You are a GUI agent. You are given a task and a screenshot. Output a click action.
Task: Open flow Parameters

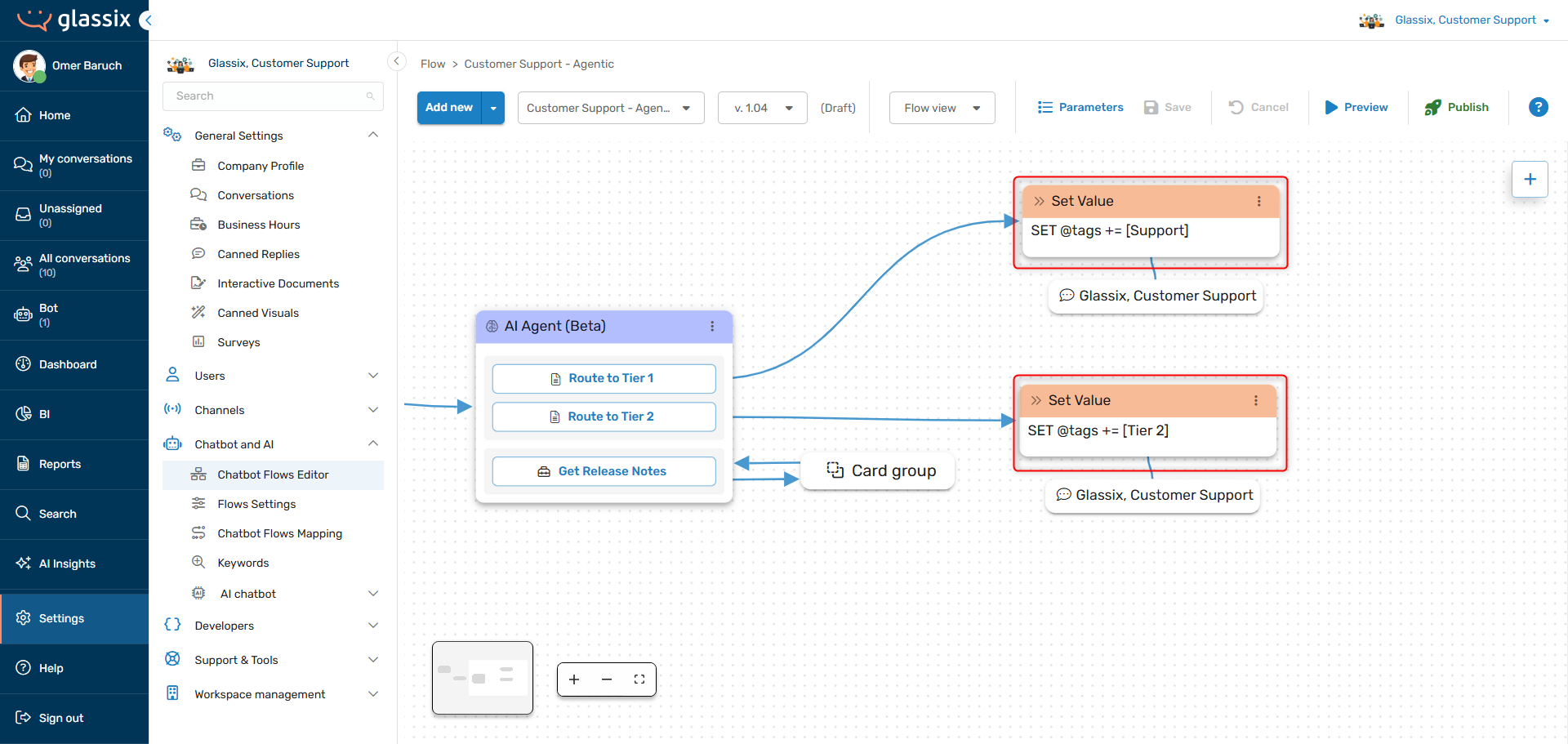click(x=1080, y=107)
